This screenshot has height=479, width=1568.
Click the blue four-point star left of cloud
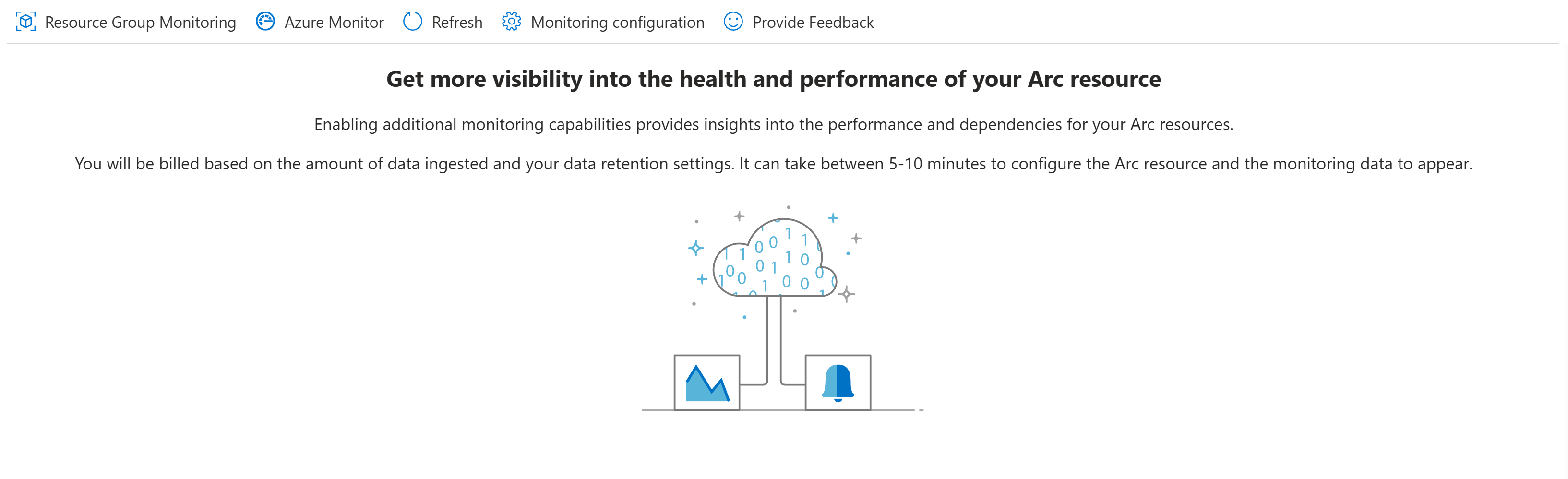pos(696,248)
